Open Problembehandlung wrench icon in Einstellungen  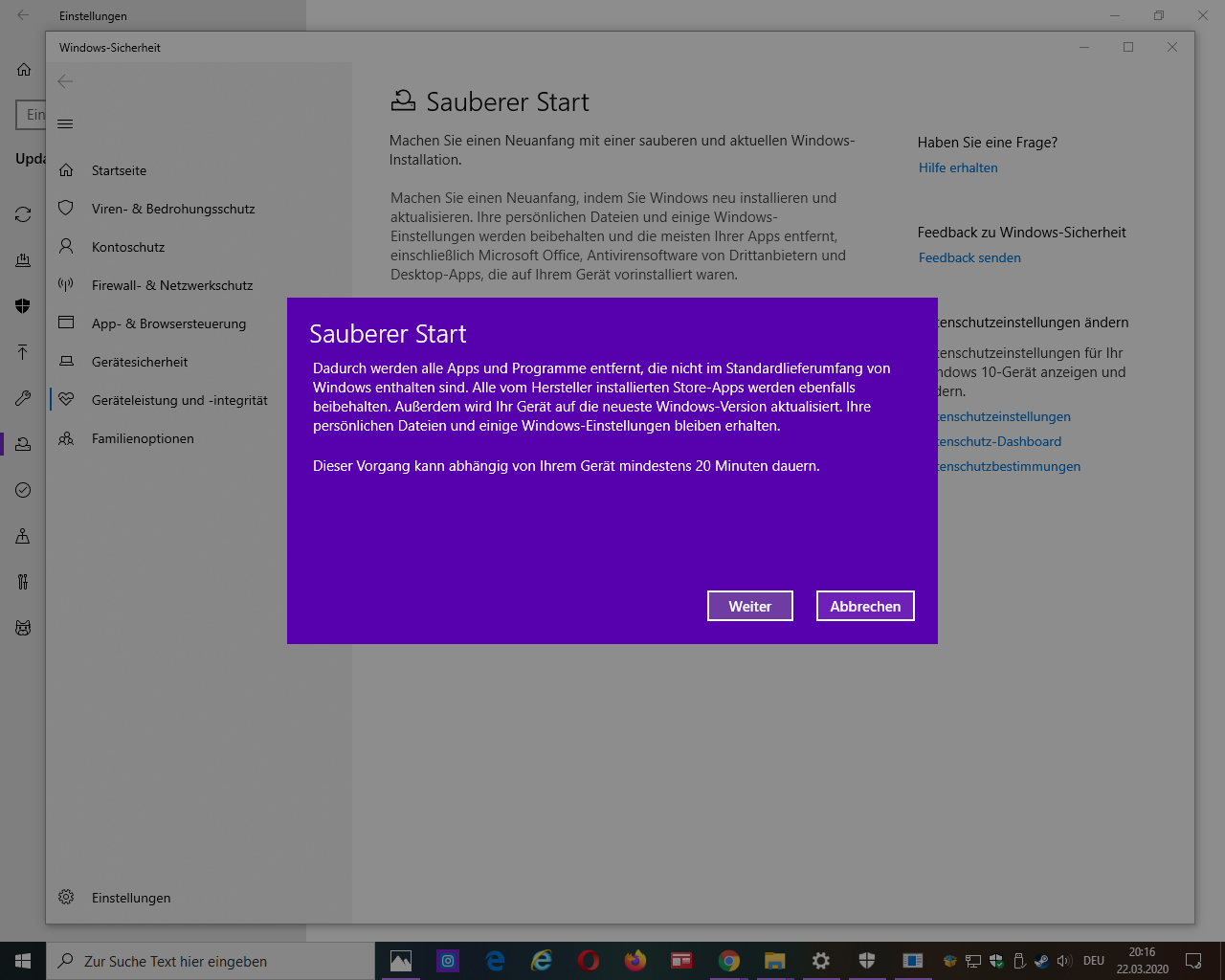[23, 398]
